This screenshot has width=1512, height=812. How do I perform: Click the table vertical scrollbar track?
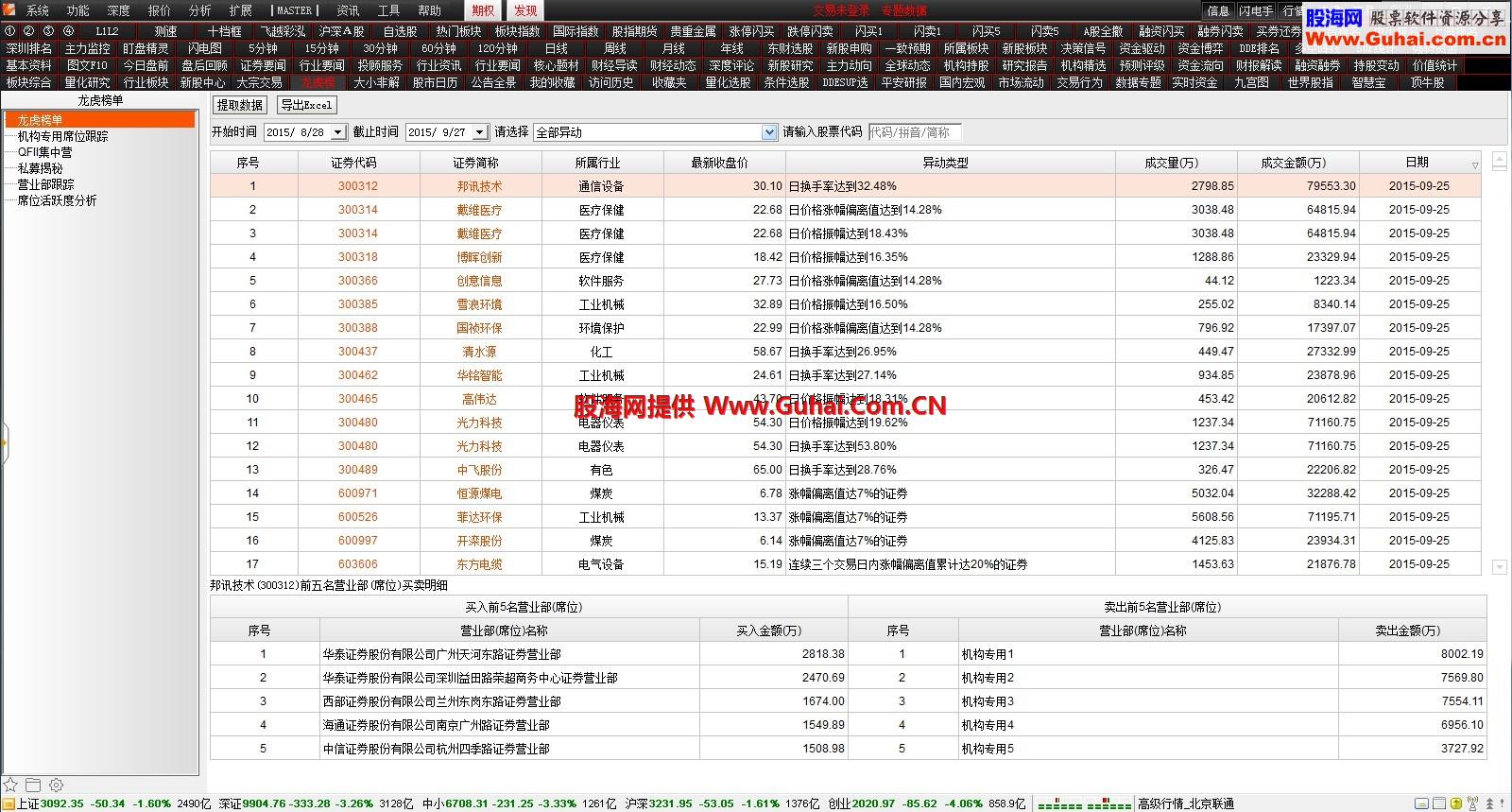[x=1500, y=364]
